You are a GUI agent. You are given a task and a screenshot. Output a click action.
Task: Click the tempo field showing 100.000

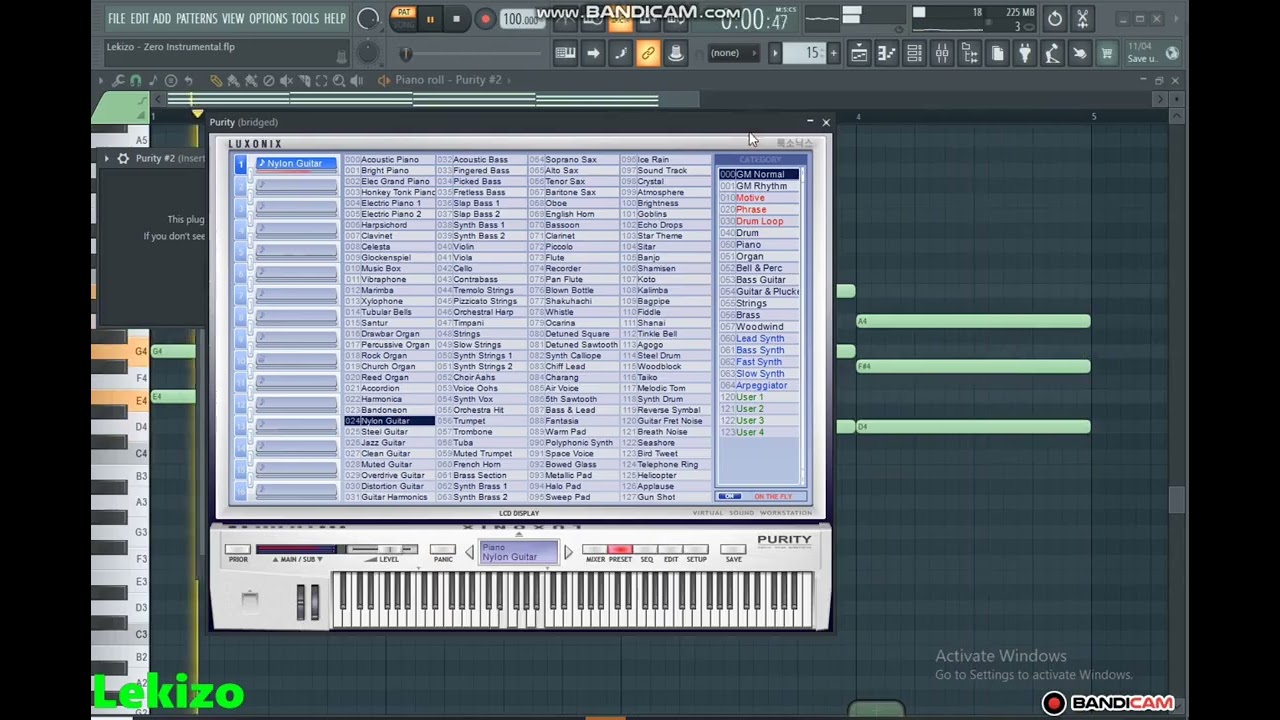pyautogui.click(x=519, y=19)
